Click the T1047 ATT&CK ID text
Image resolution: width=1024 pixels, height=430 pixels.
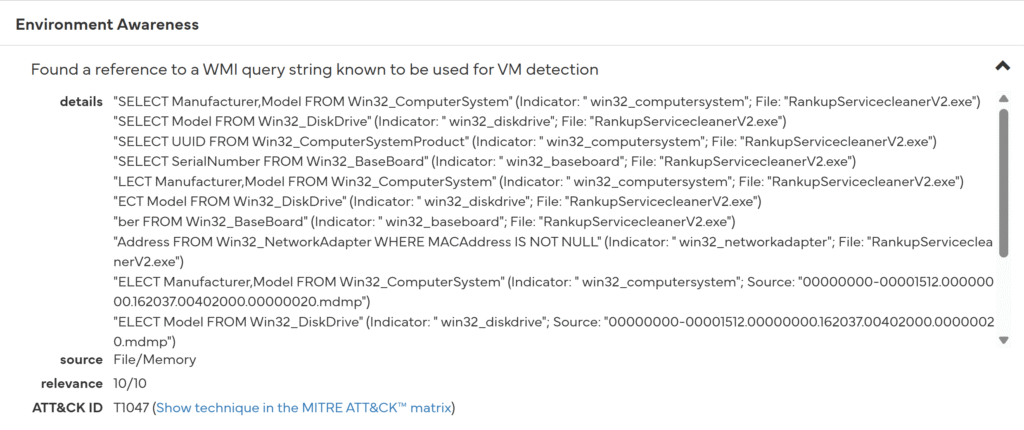(x=130, y=408)
